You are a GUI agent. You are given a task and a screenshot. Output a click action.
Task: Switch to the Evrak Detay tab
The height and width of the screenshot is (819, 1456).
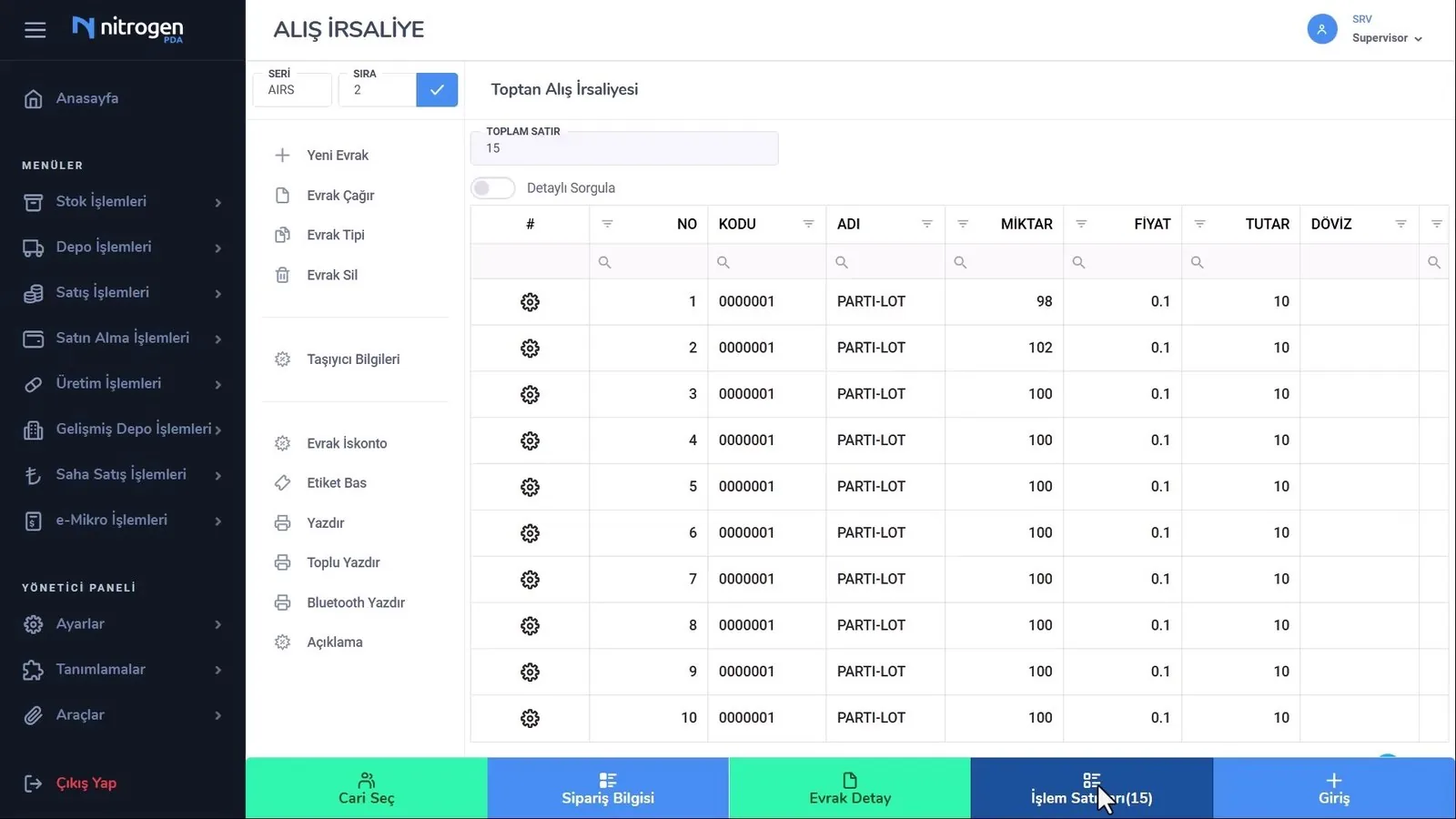pyautogui.click(x=850, y=788)
